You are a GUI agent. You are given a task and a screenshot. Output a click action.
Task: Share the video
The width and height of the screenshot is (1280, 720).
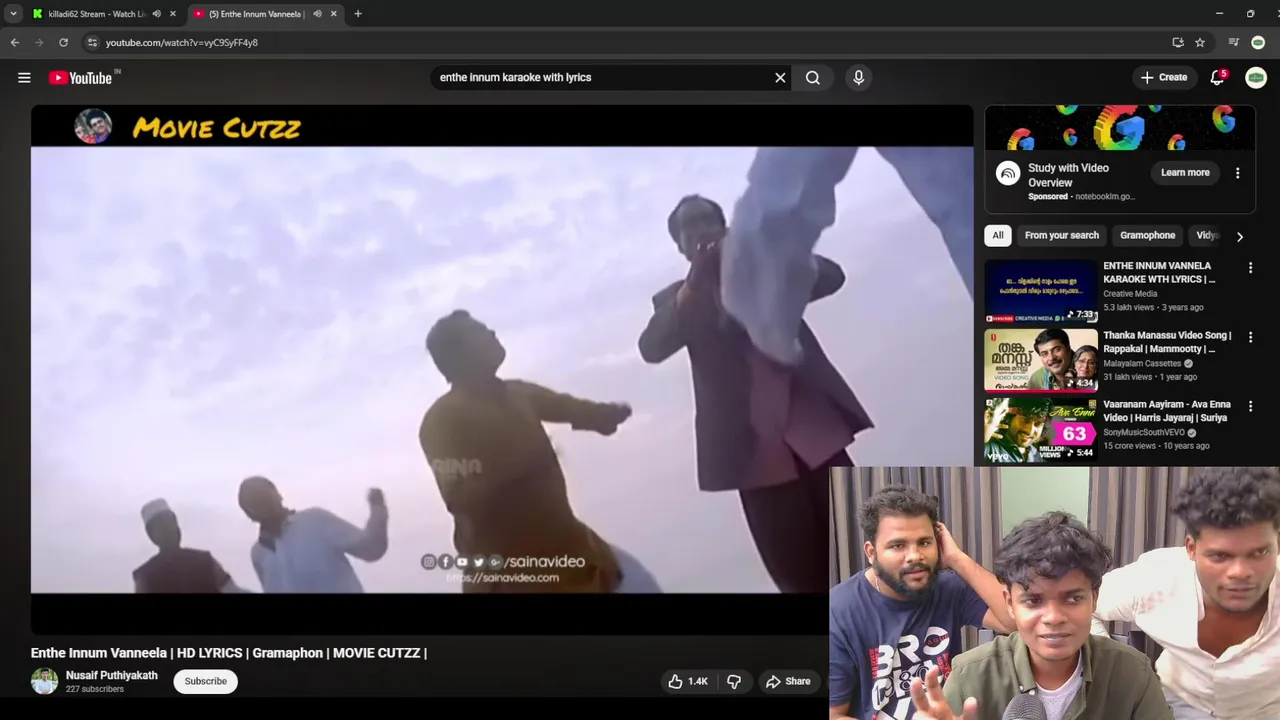tap(788, 681)
